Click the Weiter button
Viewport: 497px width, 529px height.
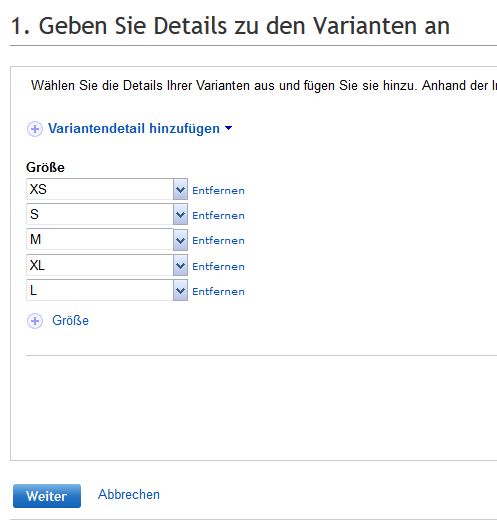pos(47,496)
